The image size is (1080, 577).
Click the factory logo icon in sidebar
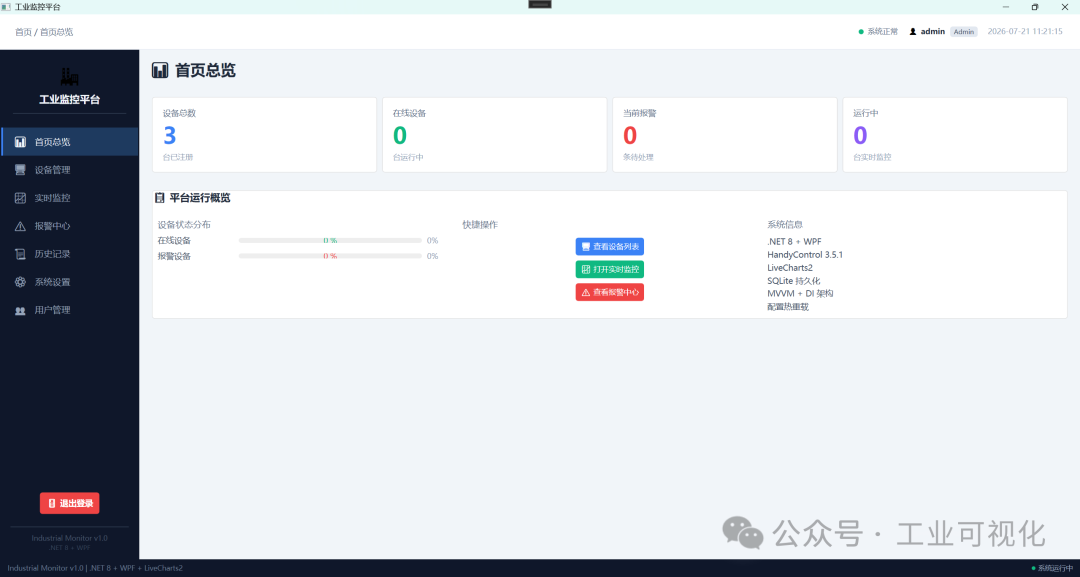click(x=70, y=76)
